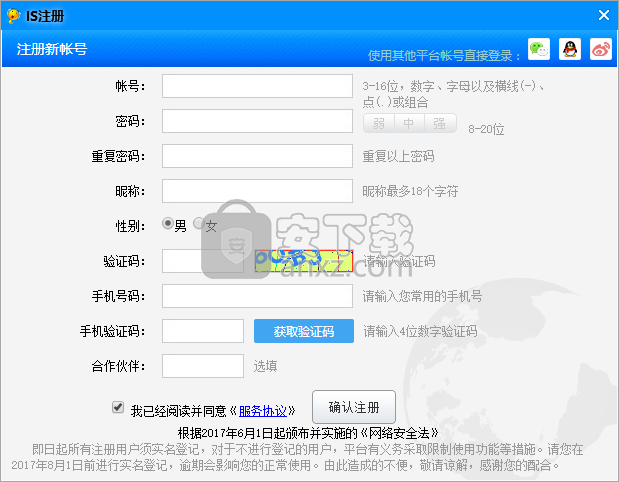Select the 女 gender radio button
This screenshot has width=619, height=482.
click(198, 224)
